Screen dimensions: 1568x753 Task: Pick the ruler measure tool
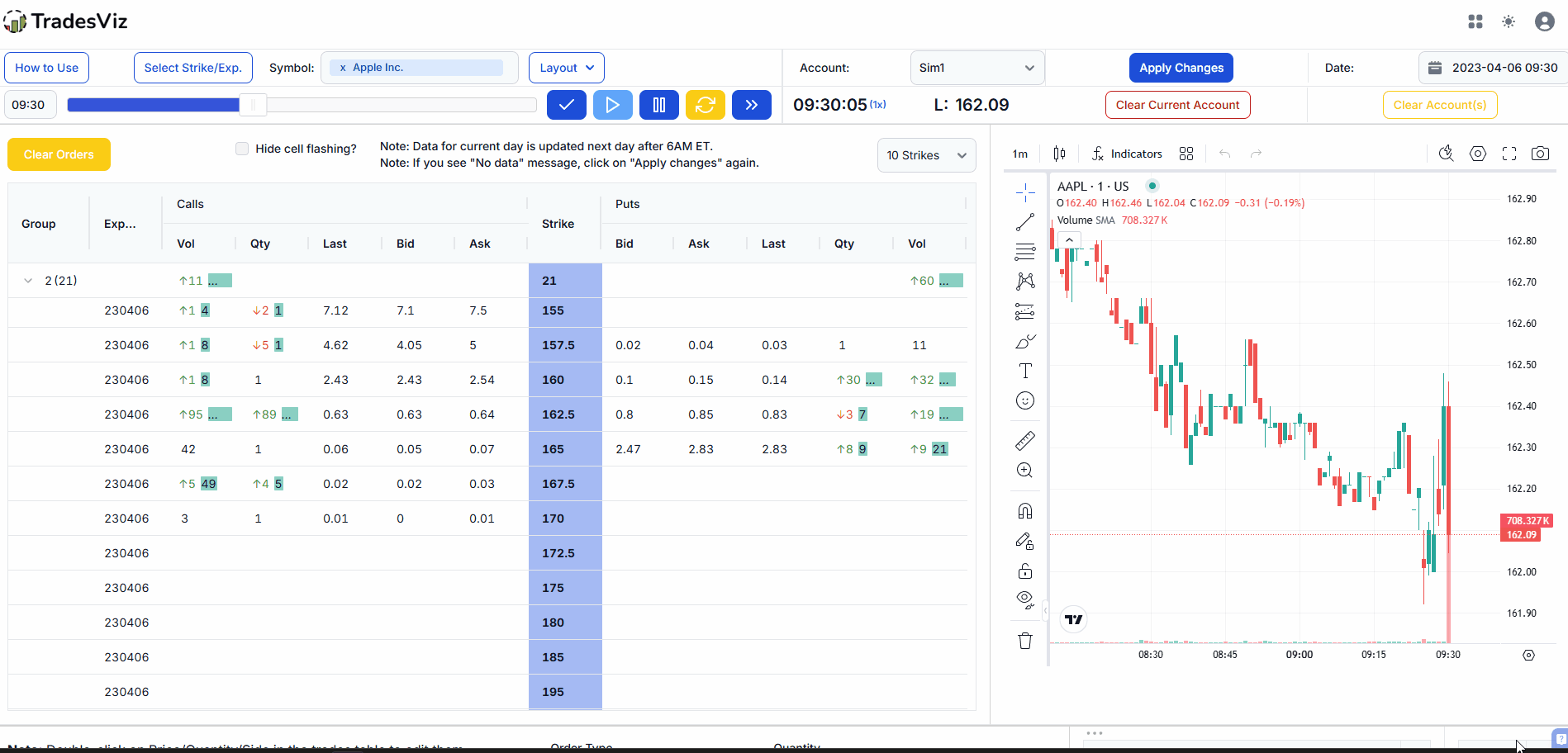pyautogui.click(x=1025, y=441)
